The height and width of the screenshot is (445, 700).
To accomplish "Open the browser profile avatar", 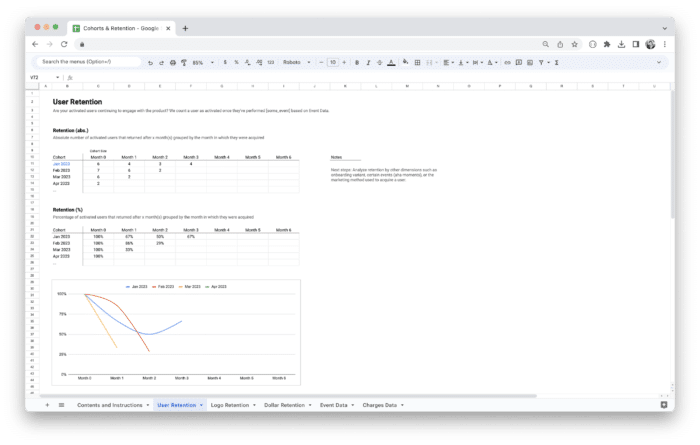I will point(650,44).
